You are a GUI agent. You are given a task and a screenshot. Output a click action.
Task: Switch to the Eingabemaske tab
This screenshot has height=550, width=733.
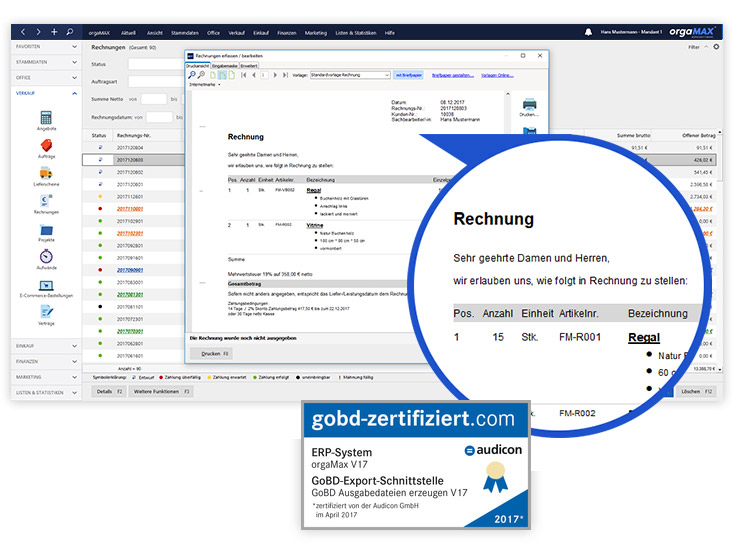tap(225, 66)
